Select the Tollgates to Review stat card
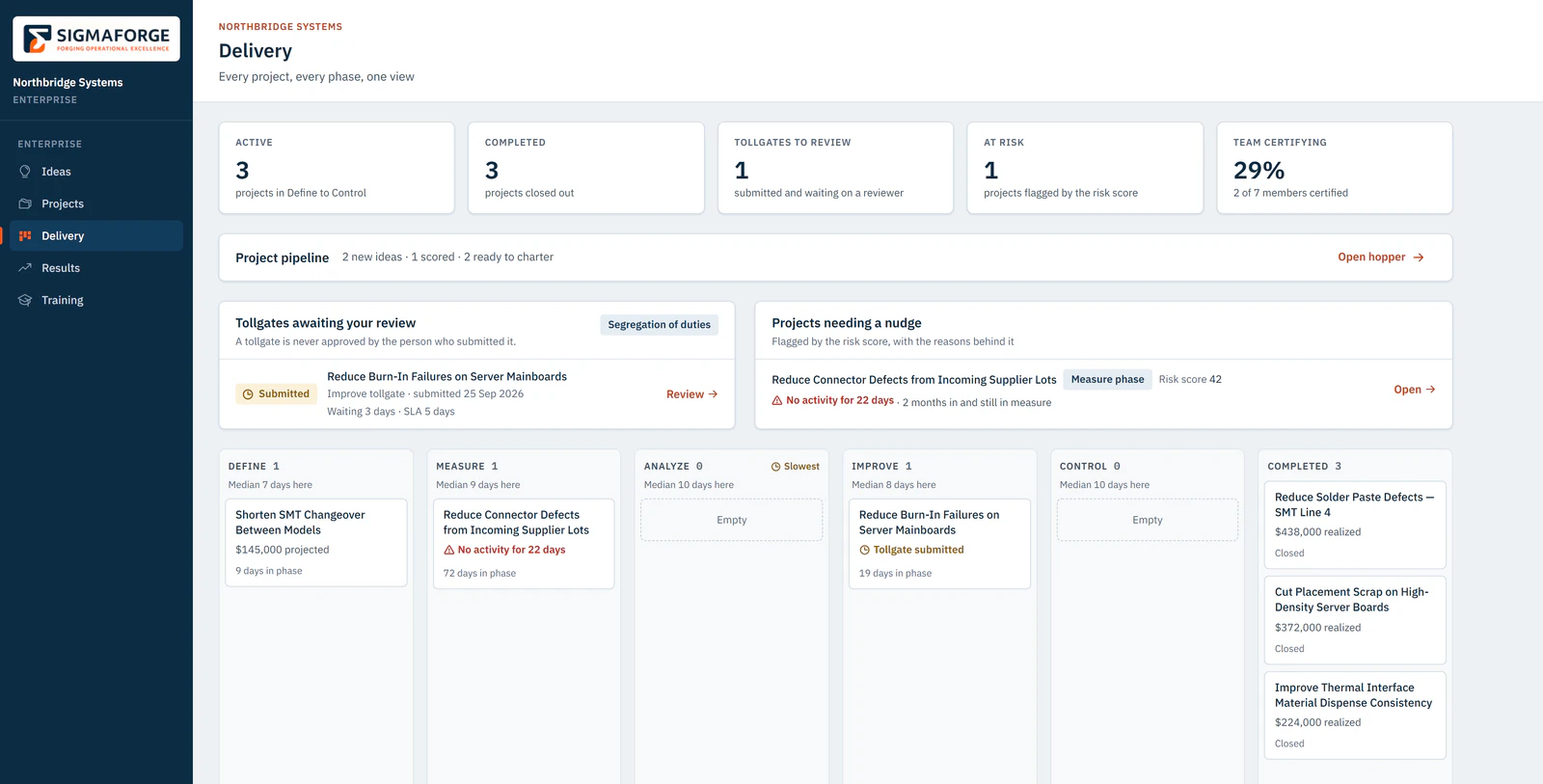 835,168
